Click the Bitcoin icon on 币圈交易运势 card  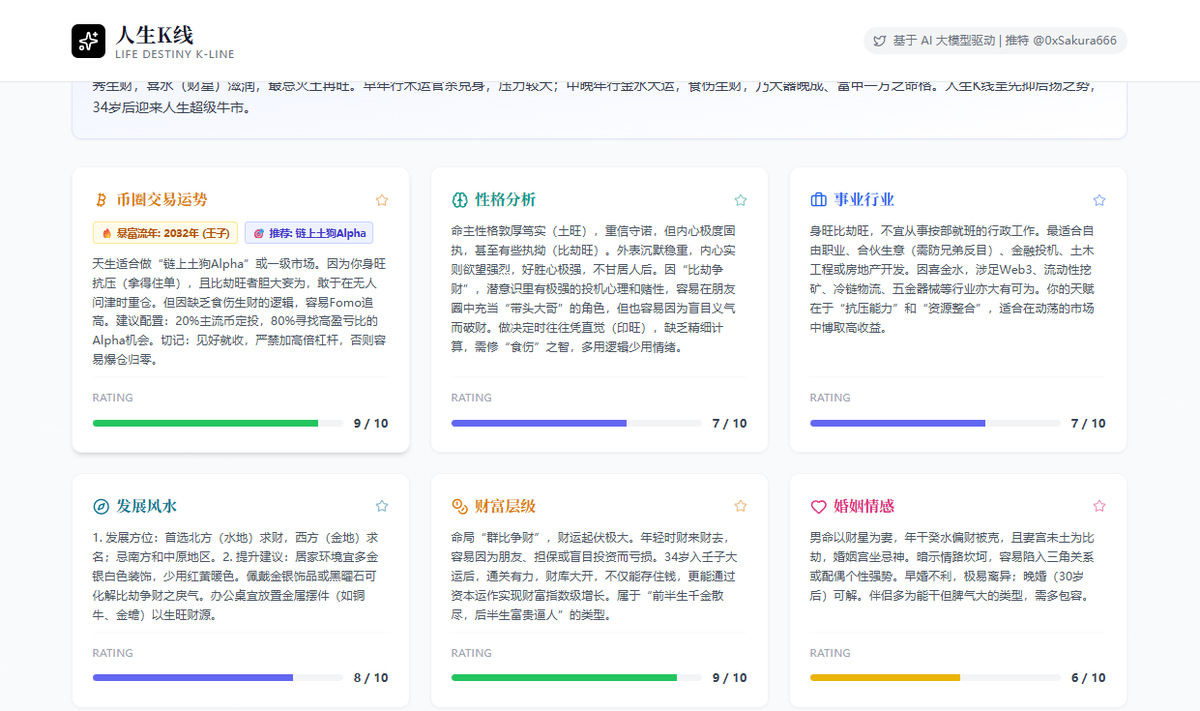[100, 199]
